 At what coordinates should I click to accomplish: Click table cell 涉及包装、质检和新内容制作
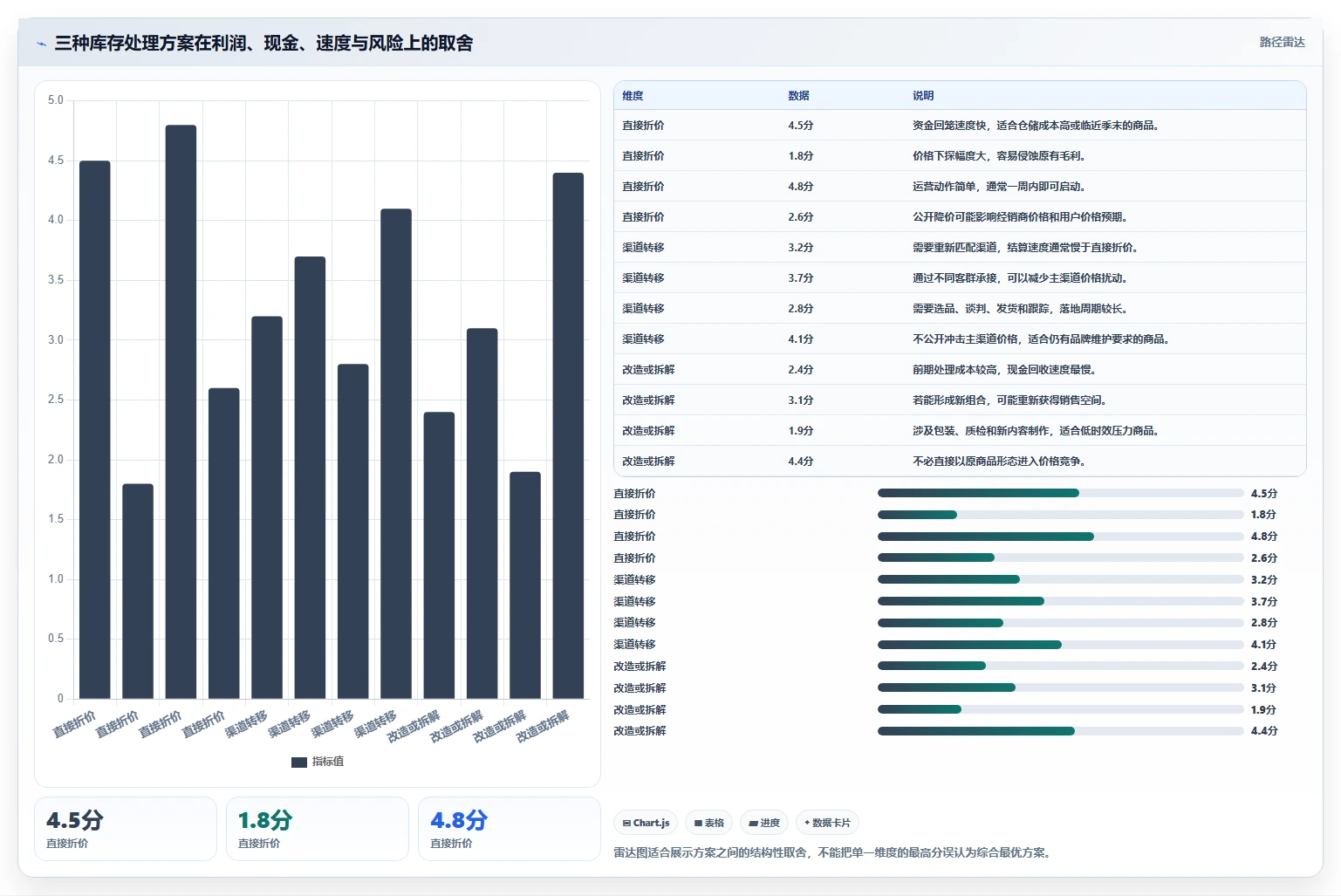[1037, 431]
